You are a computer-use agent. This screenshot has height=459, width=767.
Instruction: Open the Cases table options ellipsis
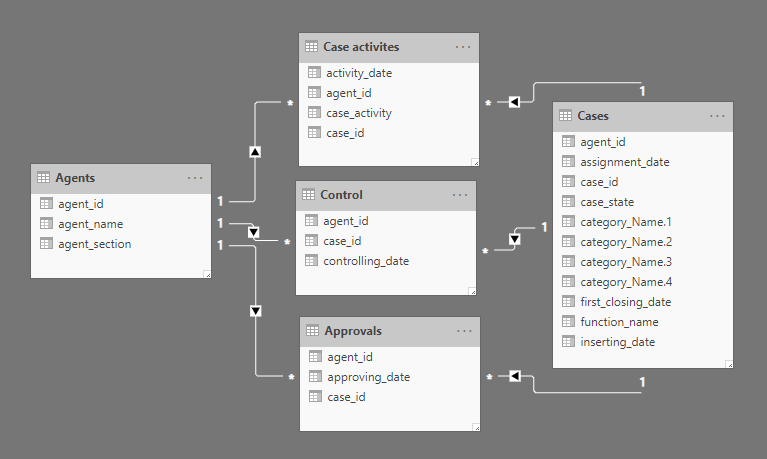click(717, 116)
